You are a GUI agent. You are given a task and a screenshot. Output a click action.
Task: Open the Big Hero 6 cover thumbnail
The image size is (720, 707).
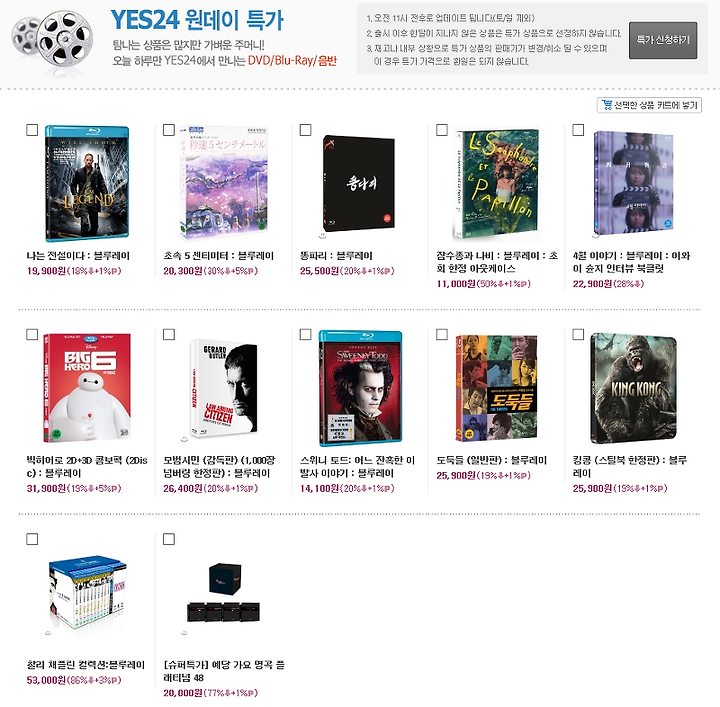[x=87, y=388]
